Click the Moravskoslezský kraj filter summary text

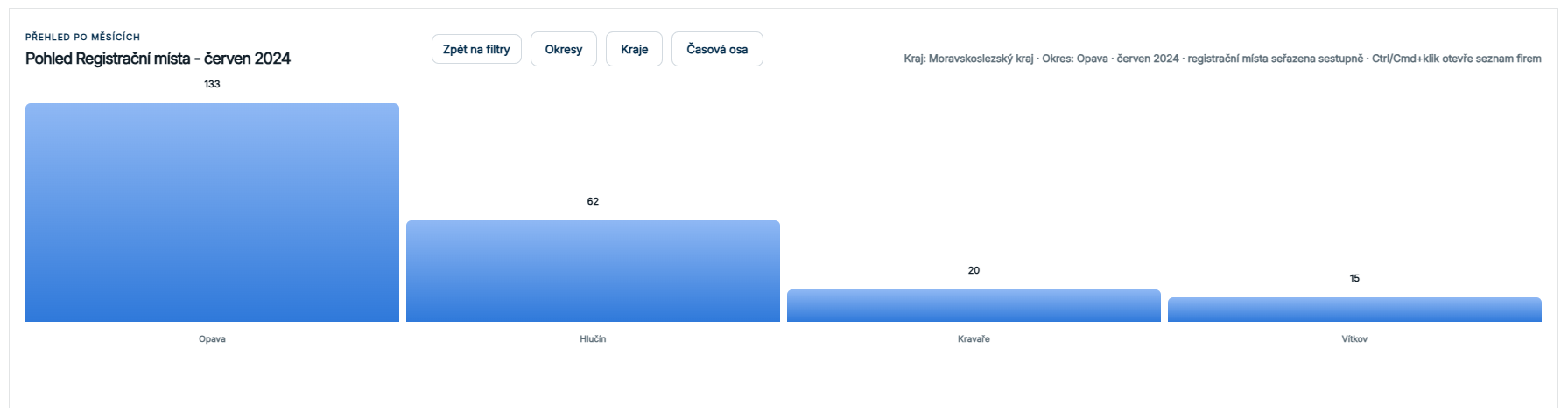point(968,59)
